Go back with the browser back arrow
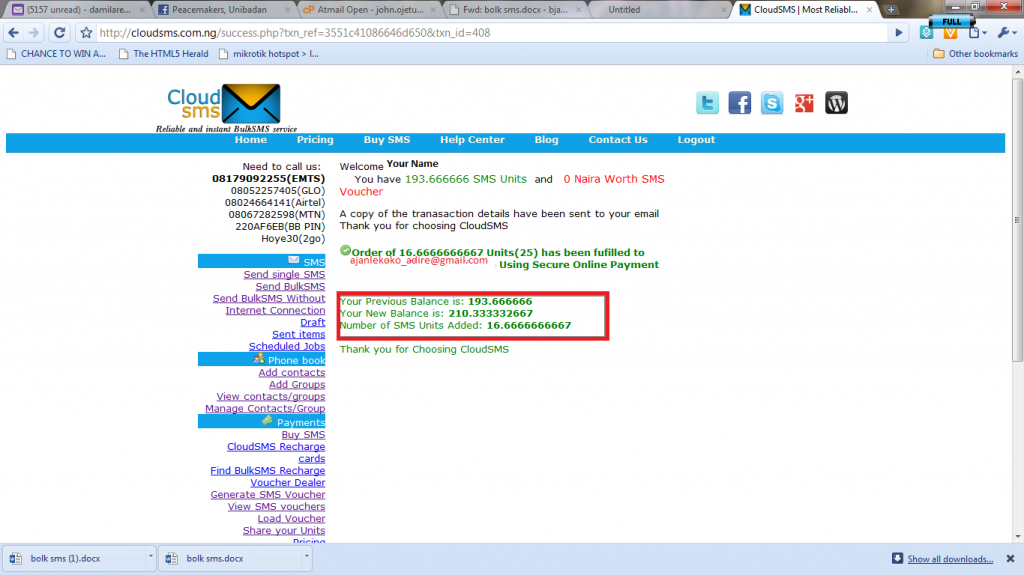The height and width of the screenshot is (575, 1024). click(x=14, y=33)
